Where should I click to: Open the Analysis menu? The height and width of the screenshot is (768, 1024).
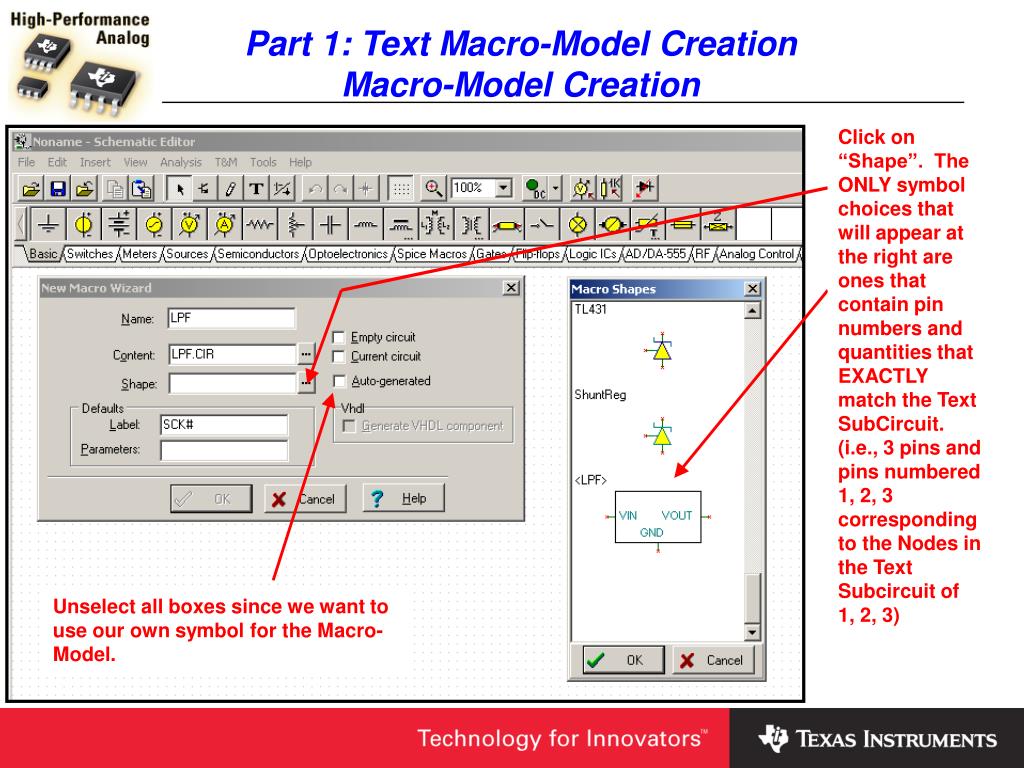pyautogui.click(x=181, y=162)
